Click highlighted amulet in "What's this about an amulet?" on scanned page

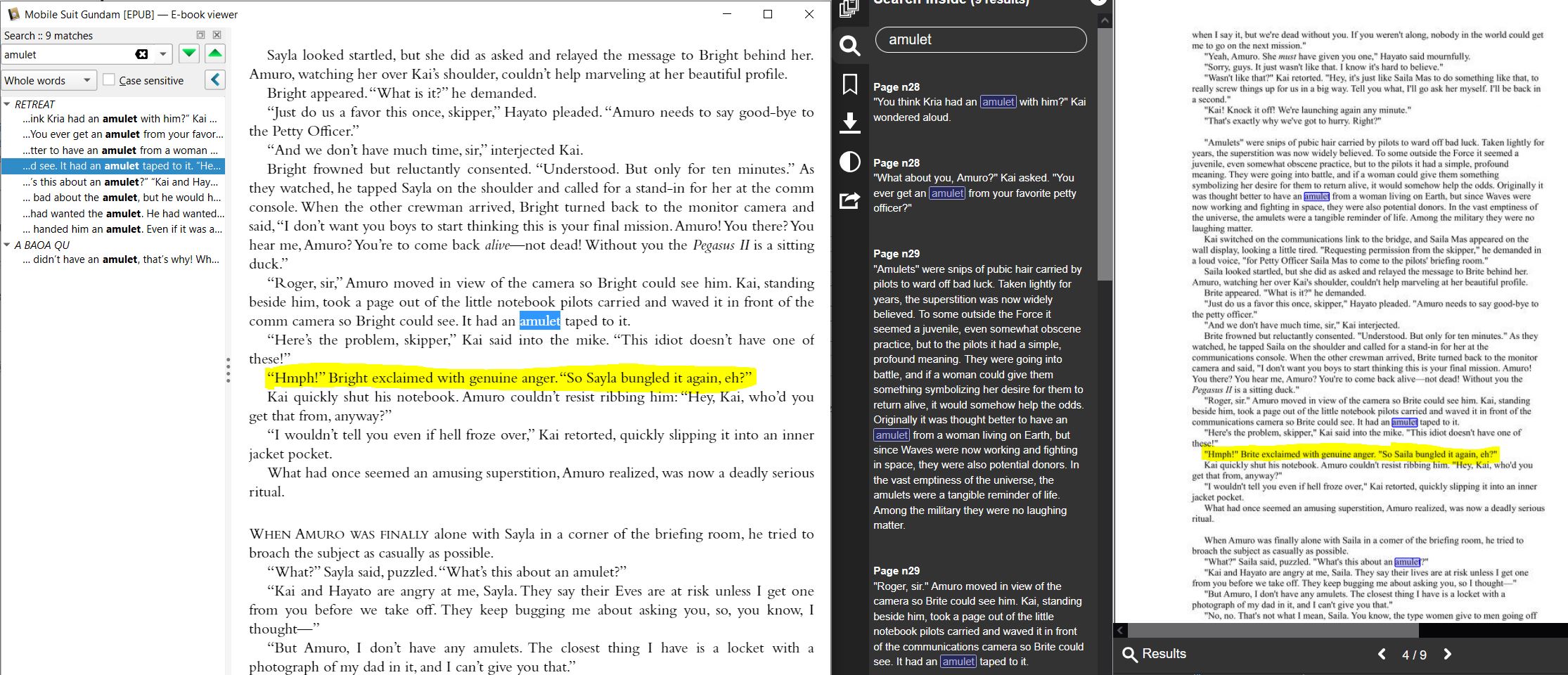coord(1407,561)
